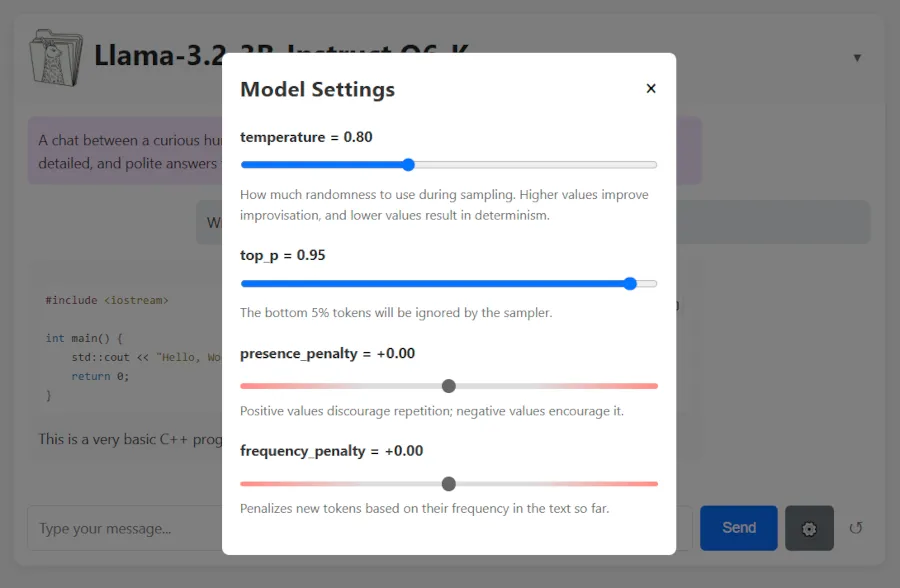This screenshot has width=900, height=588.
Task: Select the temperature = 0.80 label
Action: (x=305, y=137)
